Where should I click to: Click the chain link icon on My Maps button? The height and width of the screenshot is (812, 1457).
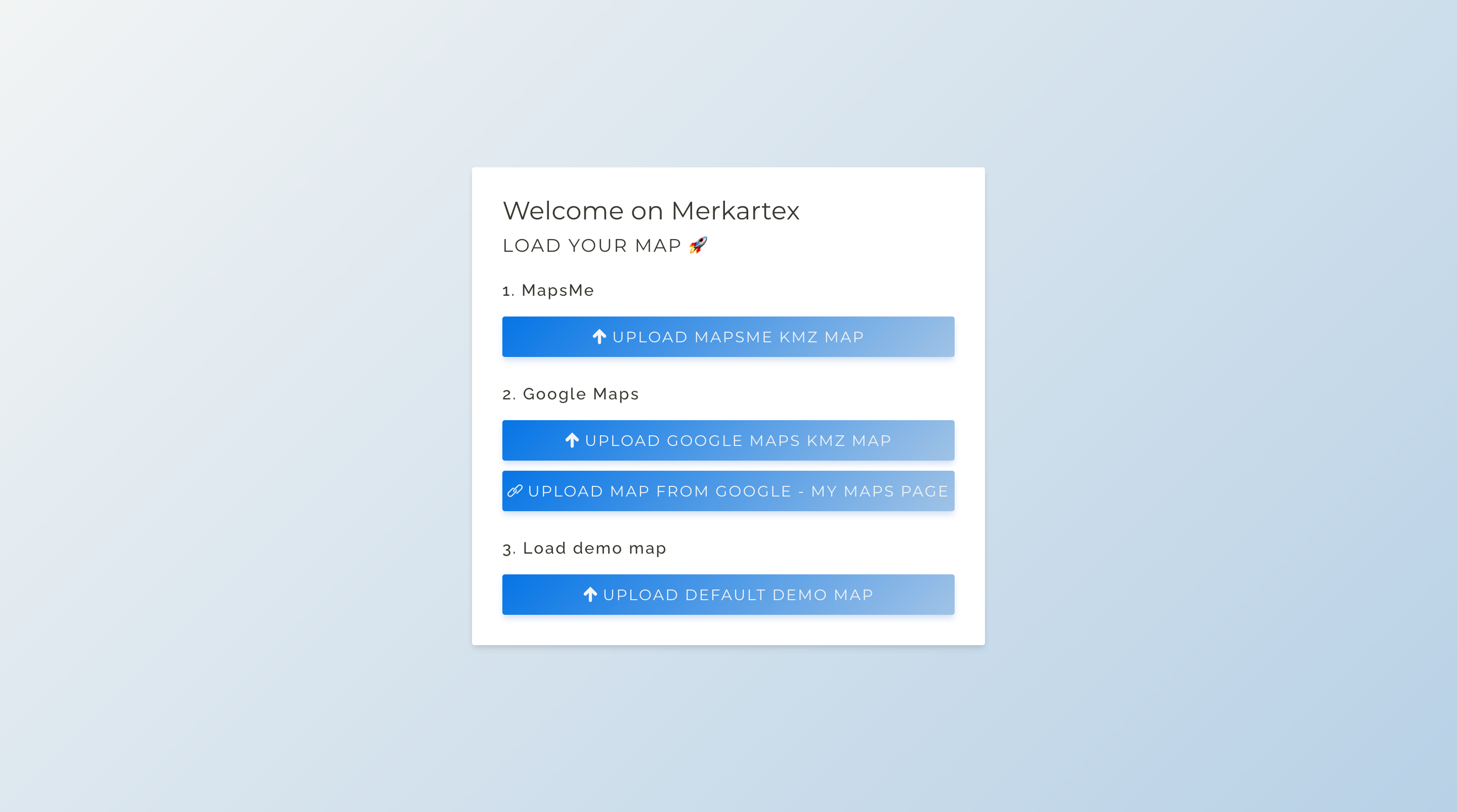pyautogui.click(x=515, y=491)
